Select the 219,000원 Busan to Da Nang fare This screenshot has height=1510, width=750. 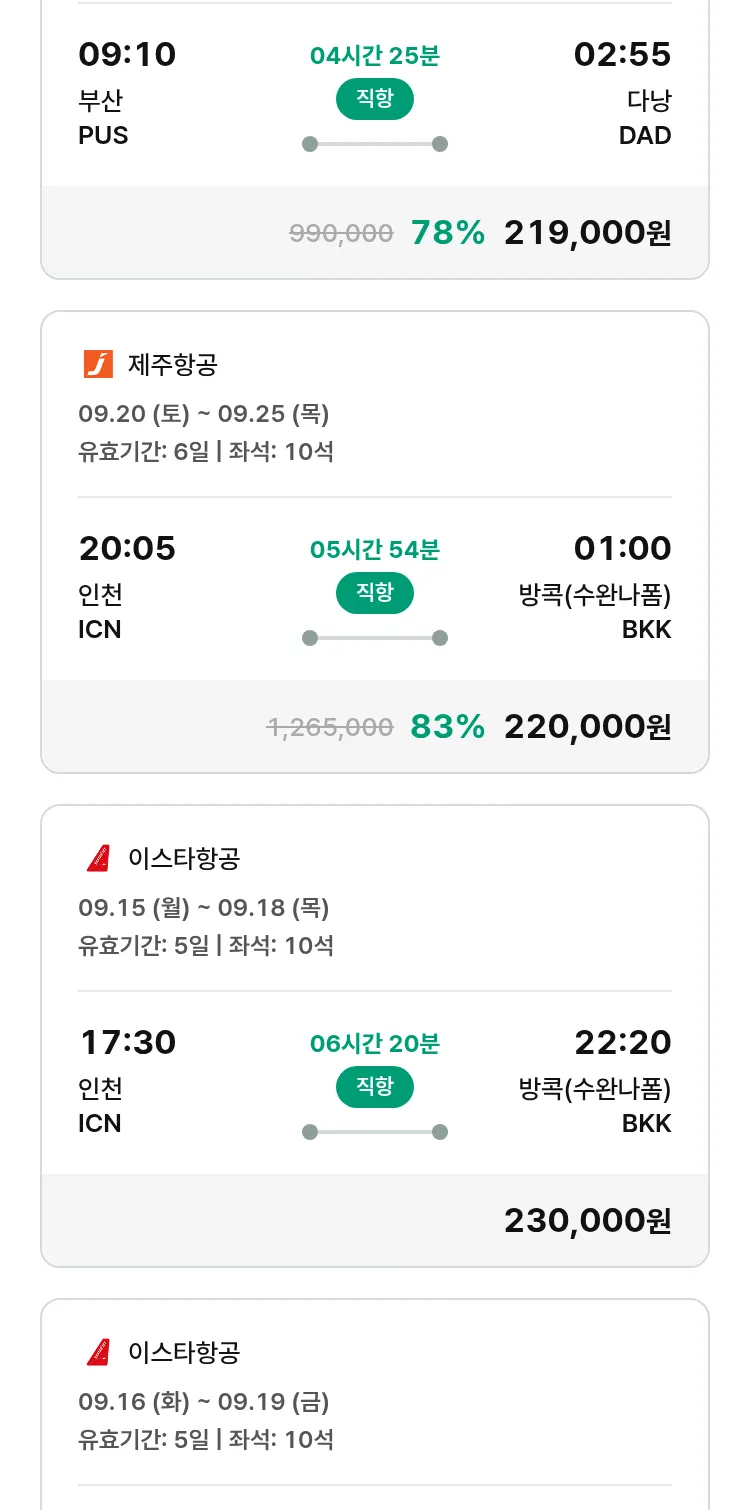[587, 233]
